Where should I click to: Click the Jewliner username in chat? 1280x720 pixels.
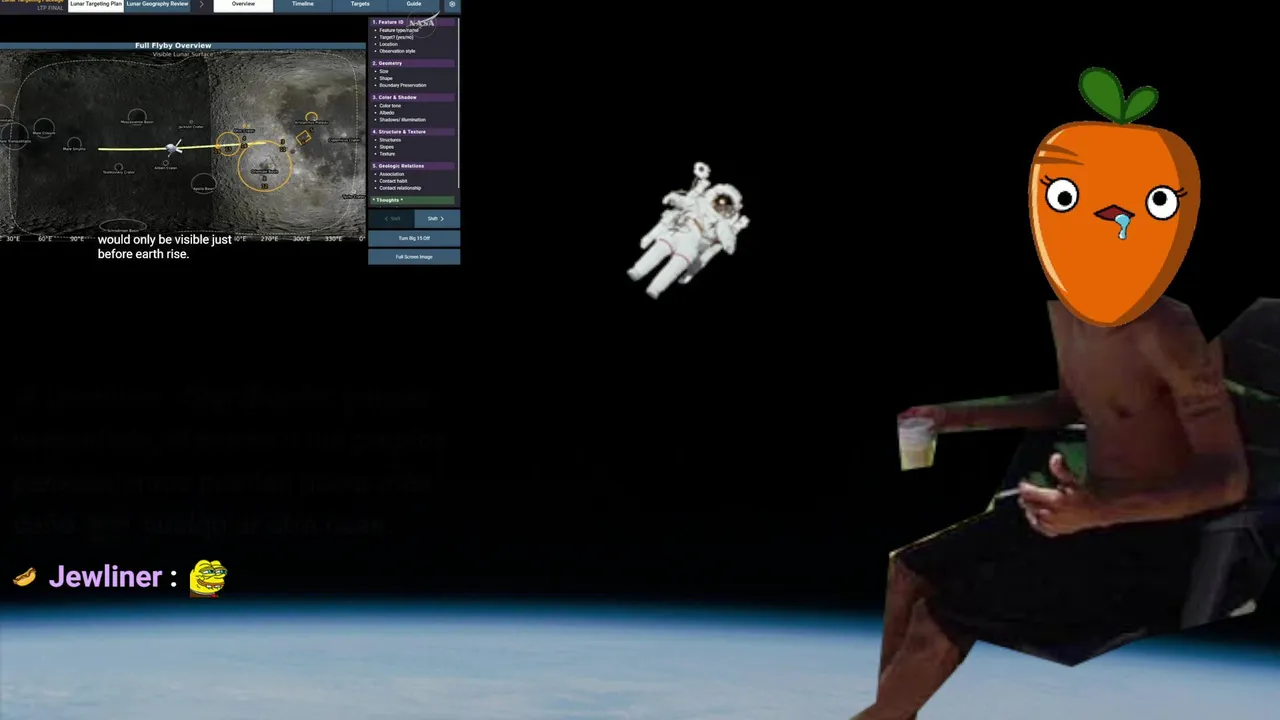click(x=105, y=577)
